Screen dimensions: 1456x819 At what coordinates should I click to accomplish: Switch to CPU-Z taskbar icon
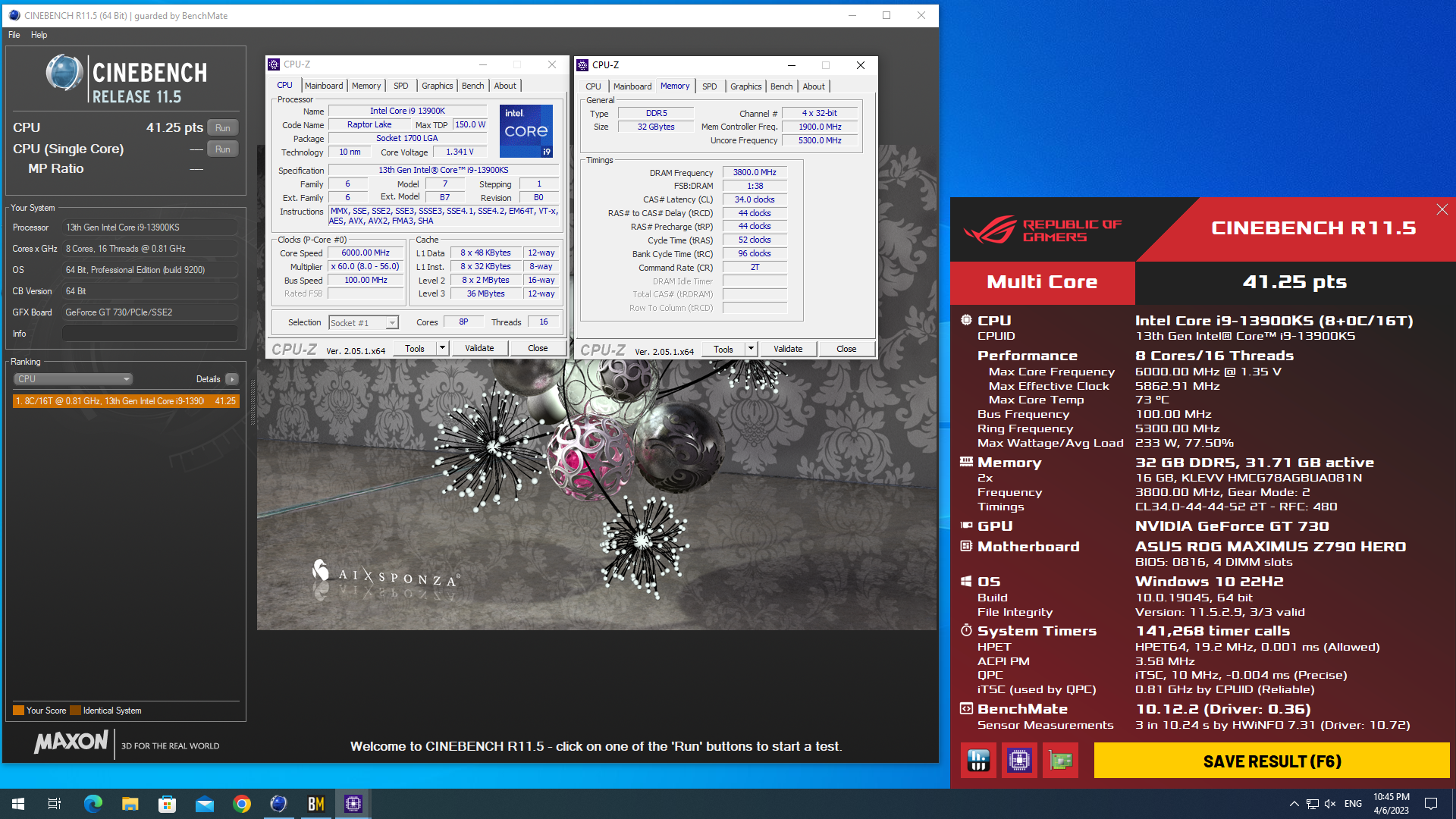pyautogui.click(x=353, y=804)
